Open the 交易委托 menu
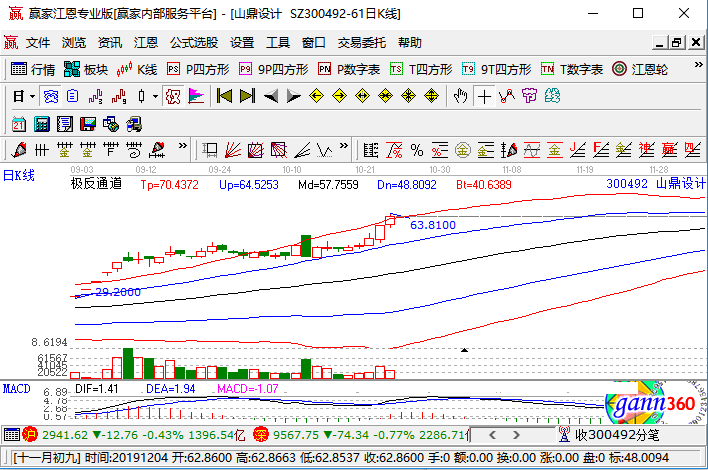The image size is (708, 470). pyautogui.click(x=362, y=43)
